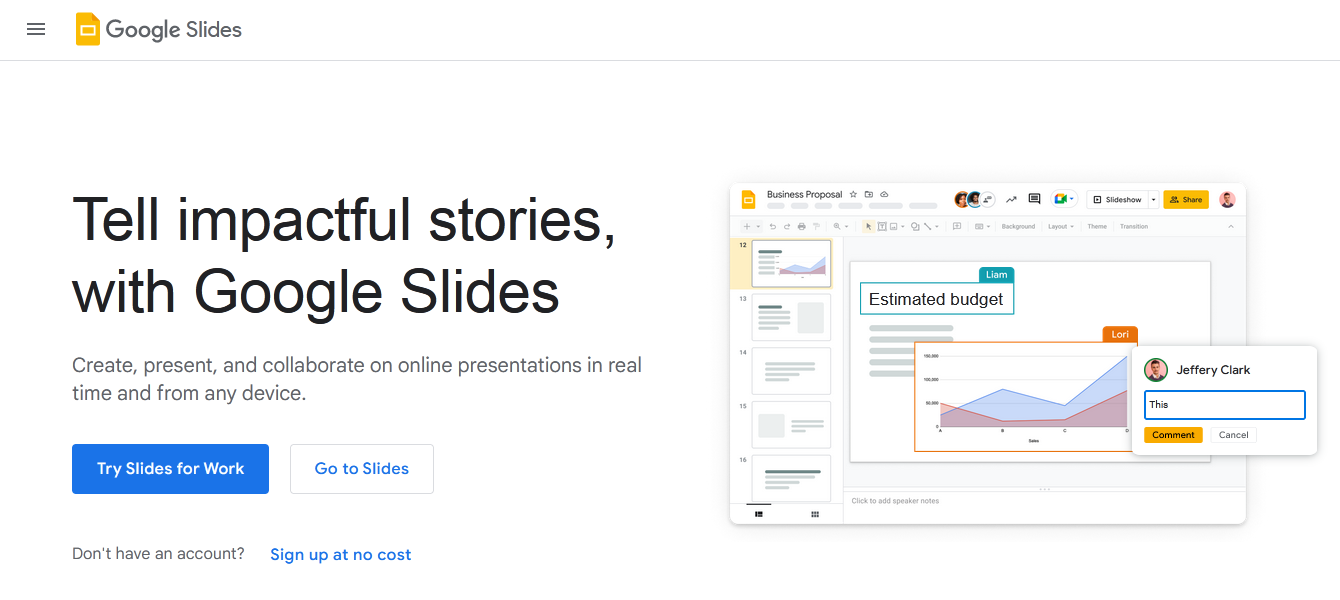This screenshot has width=1340, height=600.
Task: Click Jeffery Clark's avatar in comment
Action: [1156, 370]
